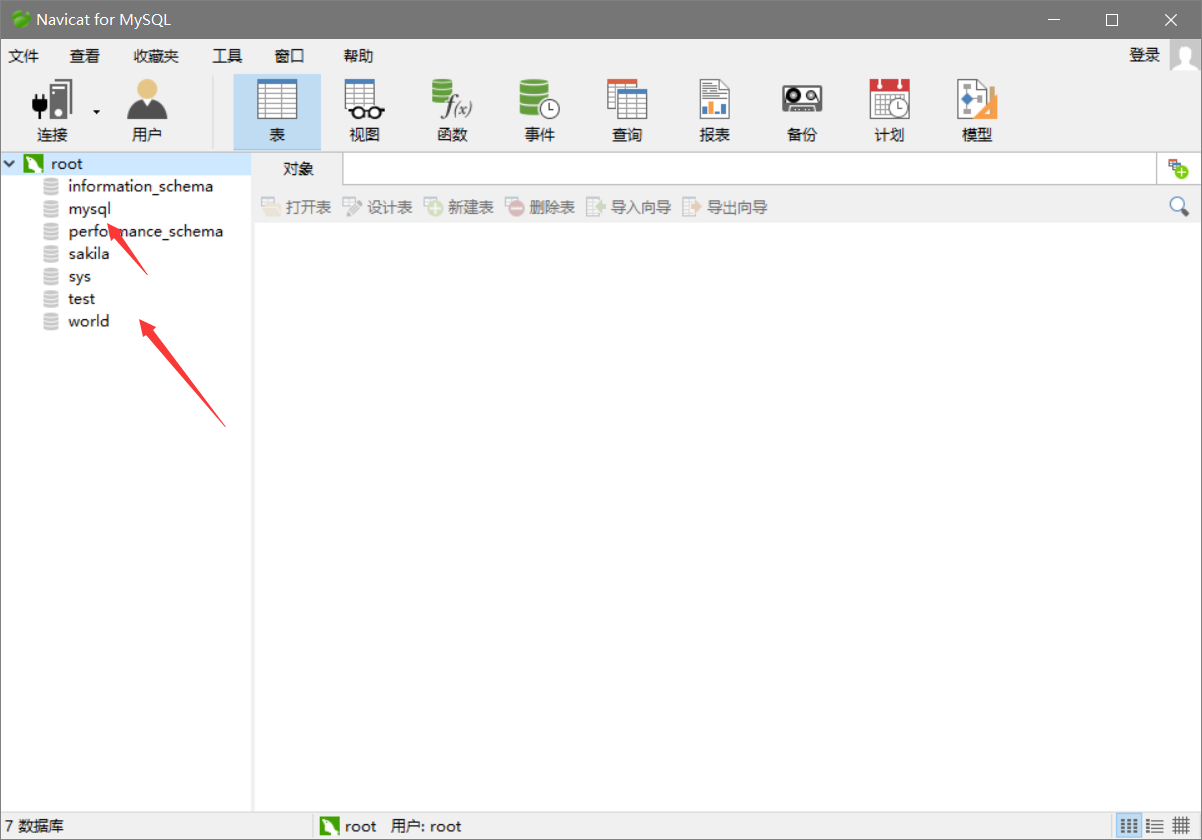Click the root connection icon in status bar
Viewport: 1202px width, 840px height.
(x=329, y=826)
